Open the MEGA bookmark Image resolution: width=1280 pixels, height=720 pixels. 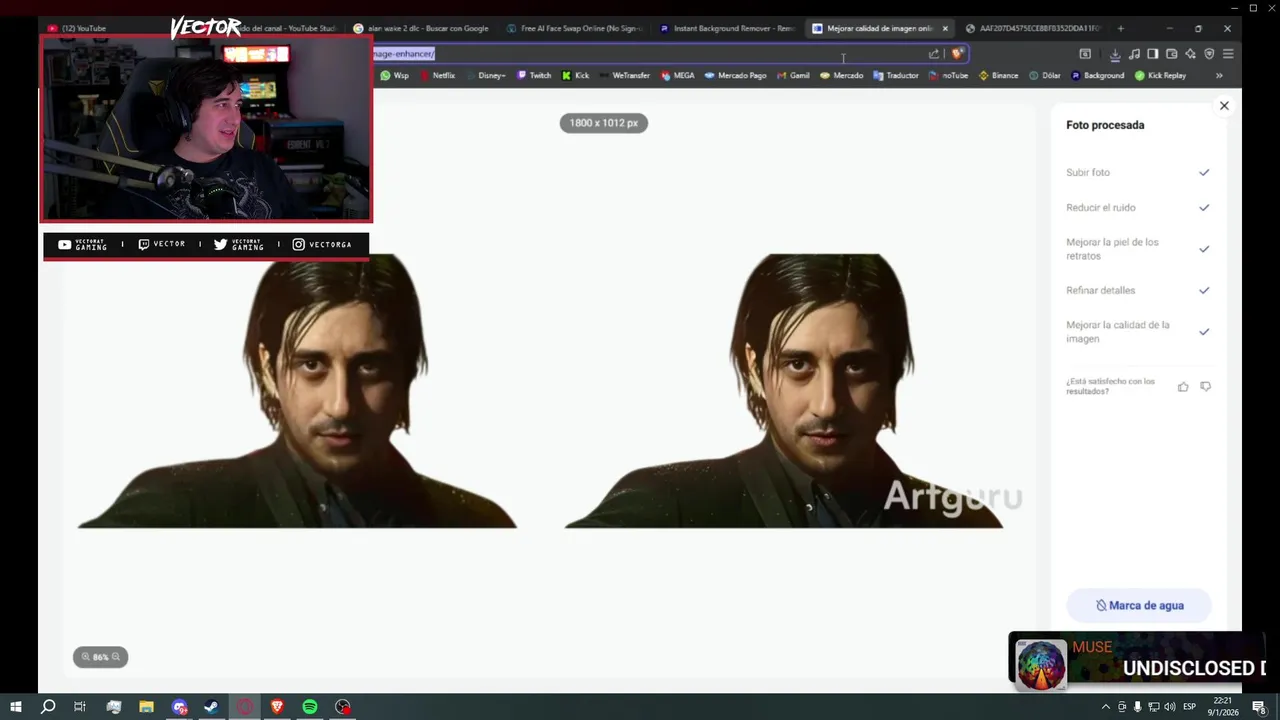pyautogui.click(x=677, y=75)
